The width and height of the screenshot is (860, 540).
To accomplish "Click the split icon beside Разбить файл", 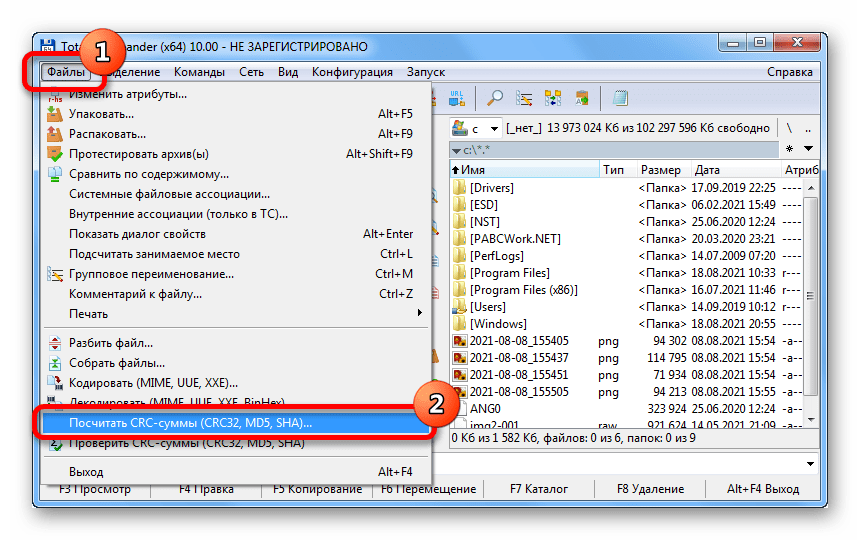I will 55,343.
